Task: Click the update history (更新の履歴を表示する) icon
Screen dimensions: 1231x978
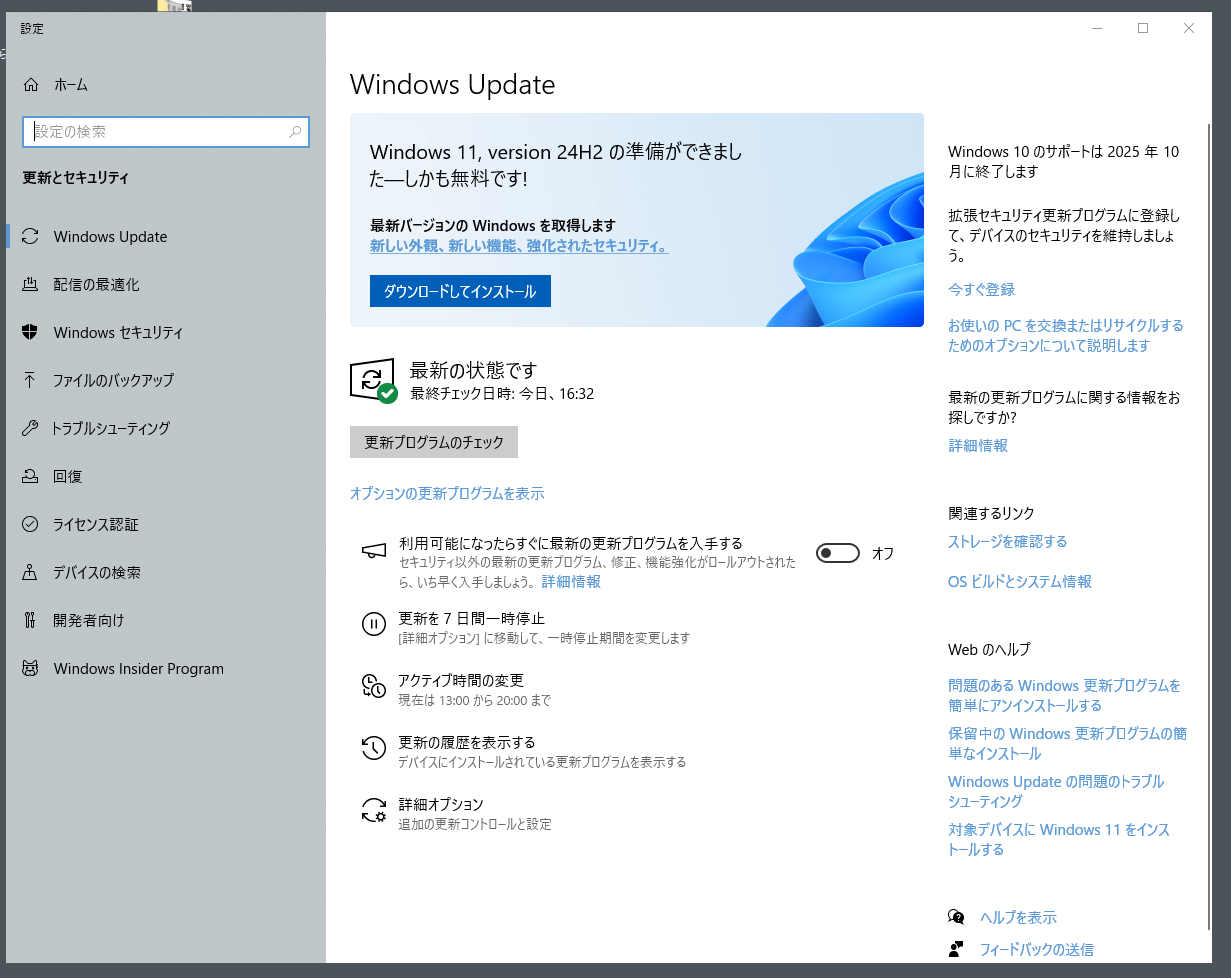Action: point(373,749)
